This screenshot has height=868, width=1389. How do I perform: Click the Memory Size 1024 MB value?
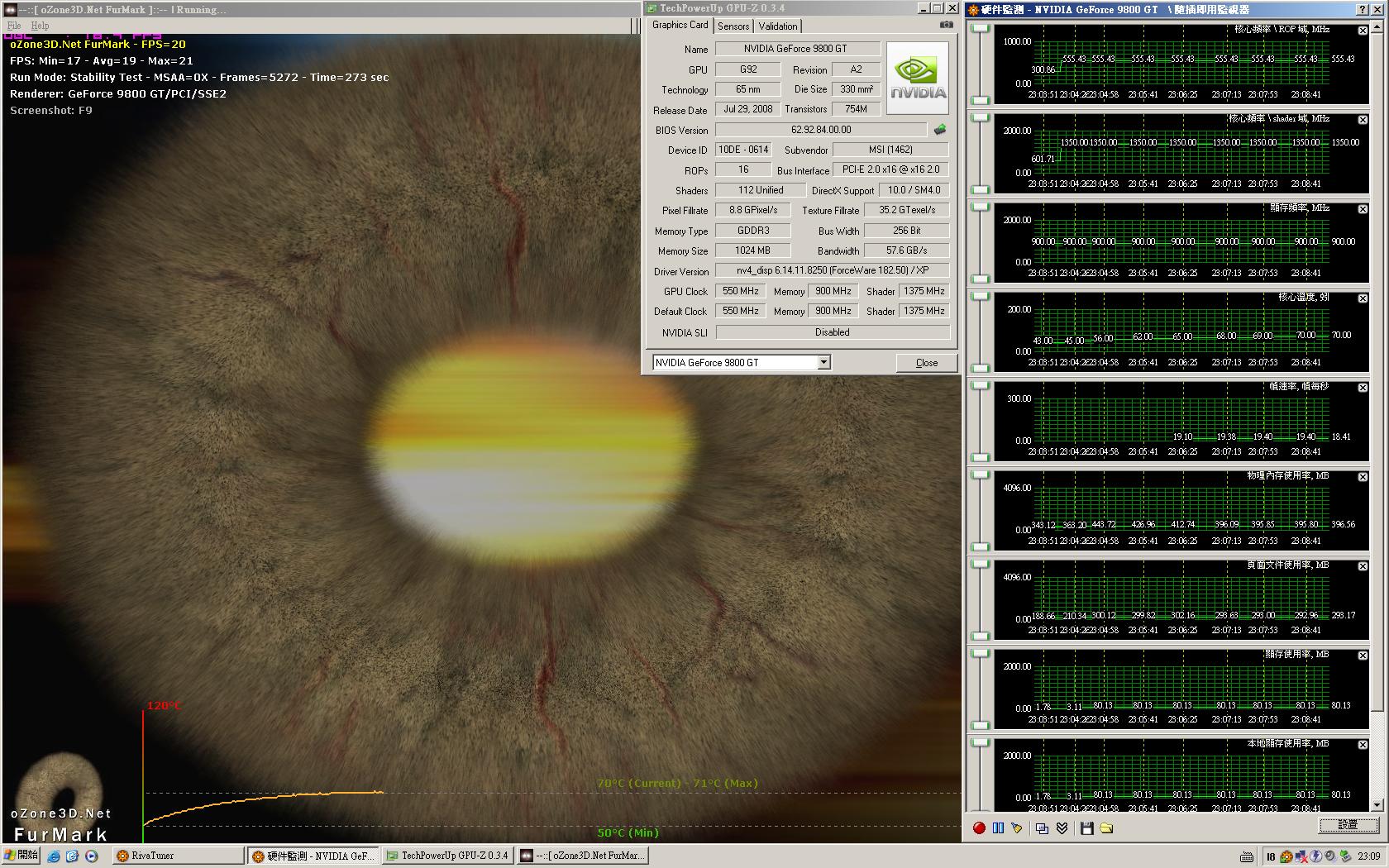[x=752, y=250]
